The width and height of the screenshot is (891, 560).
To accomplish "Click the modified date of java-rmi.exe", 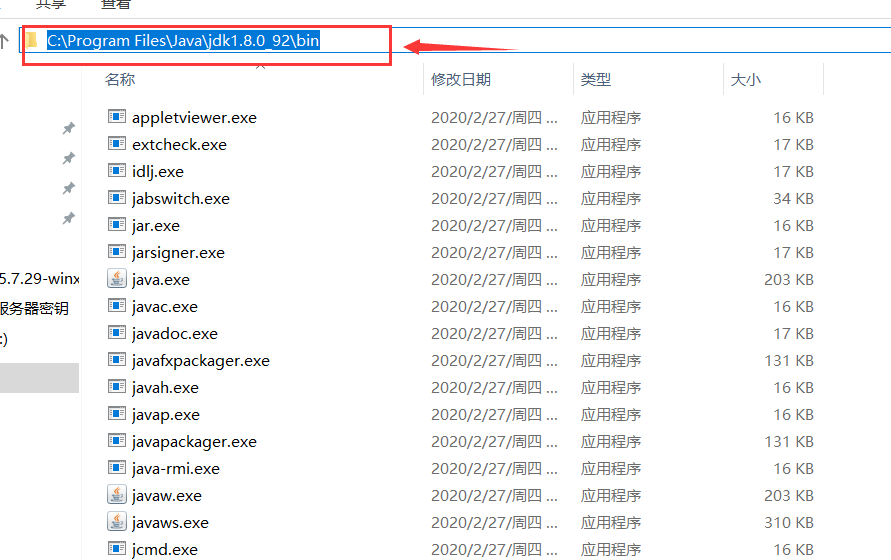I will pyautogui.click(x=494, y=469).
